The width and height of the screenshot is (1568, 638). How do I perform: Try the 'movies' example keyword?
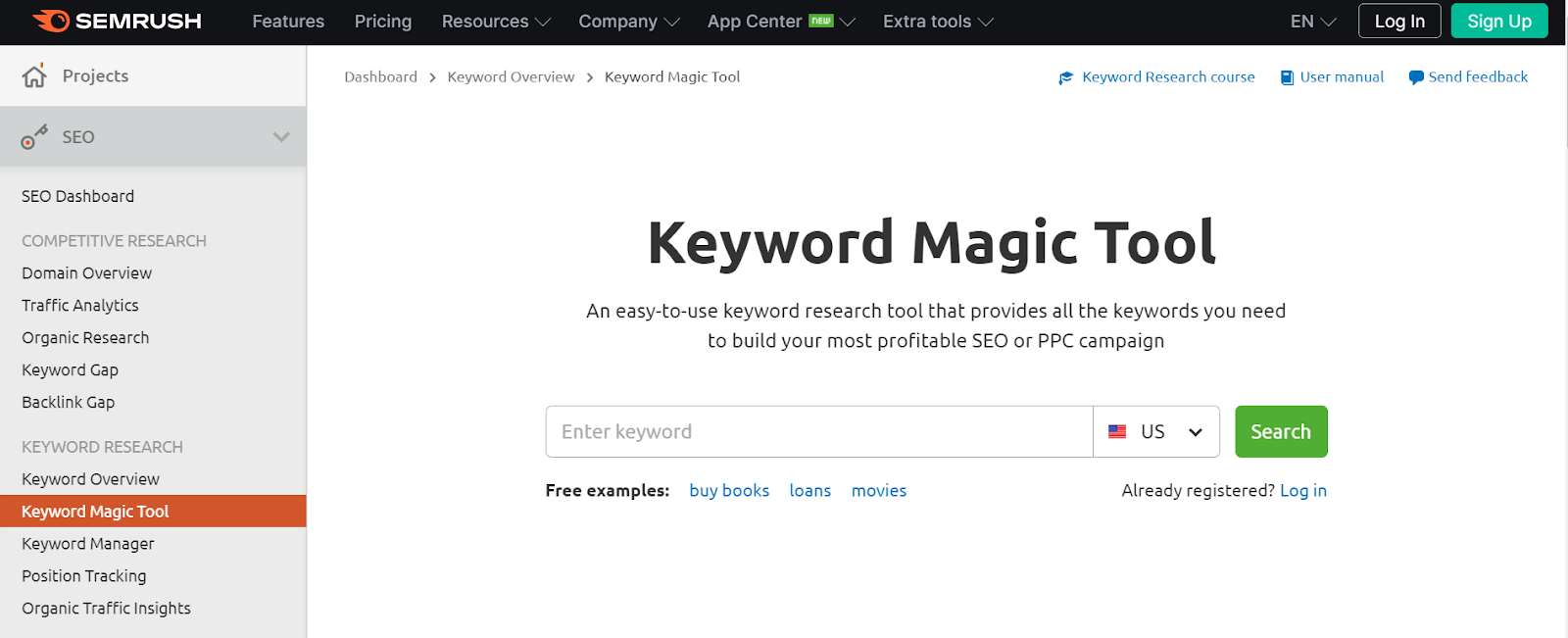(x=879, y=491)
